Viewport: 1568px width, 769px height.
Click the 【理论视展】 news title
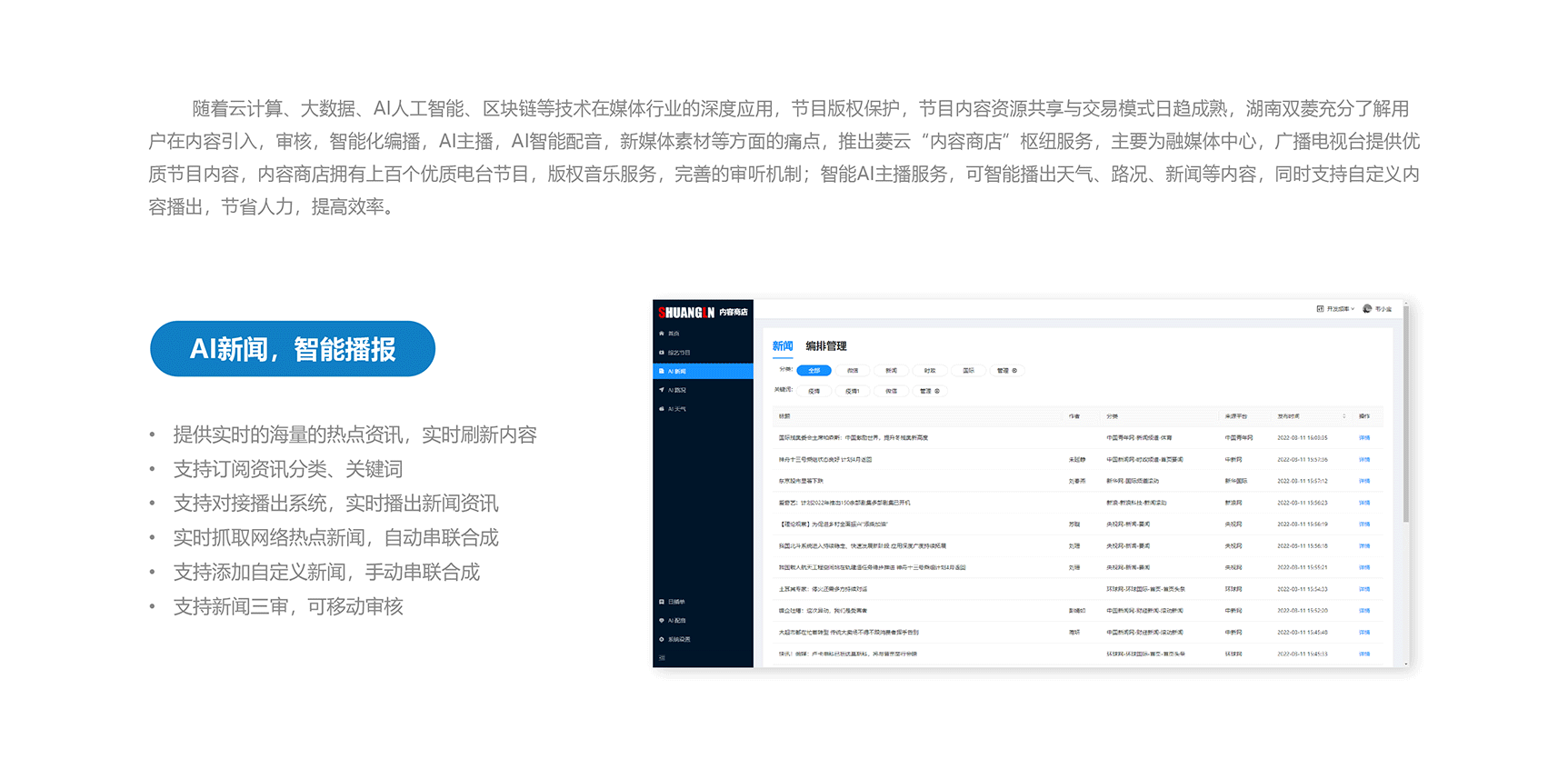pos(833,524)
